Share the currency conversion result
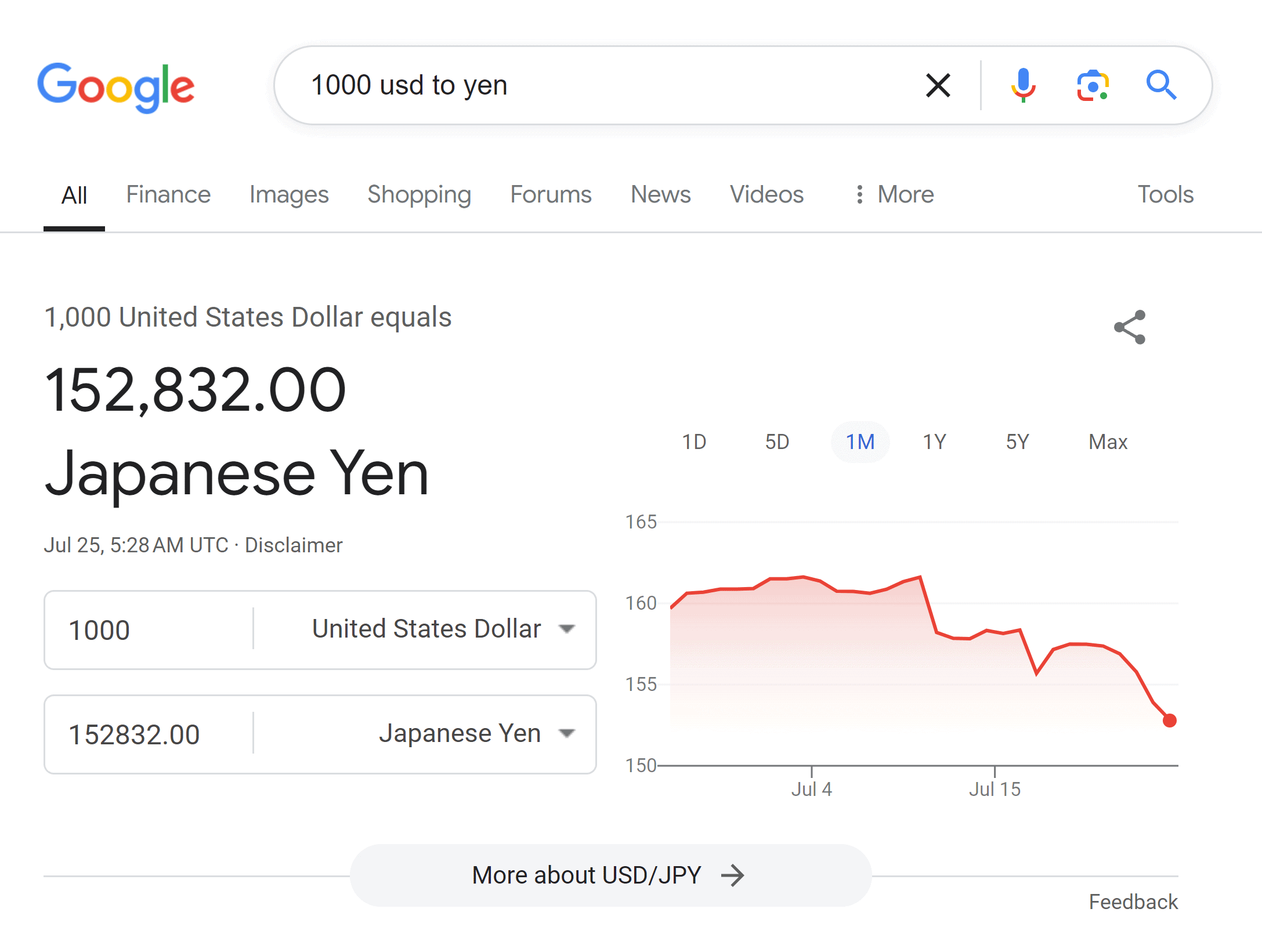This screenshot has width=1262, height=952. (x=1129, y=327)
